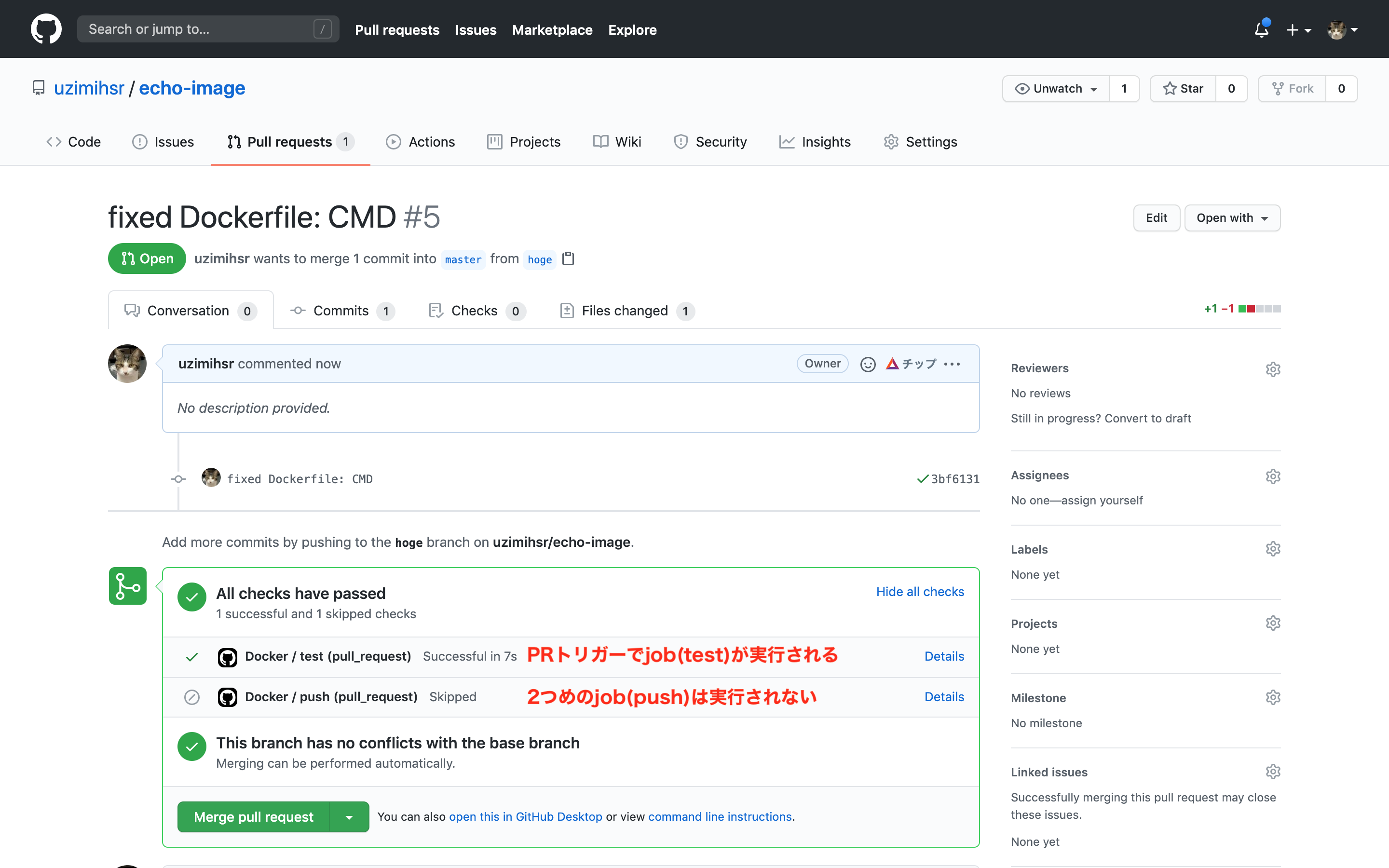Open Reviewers settings gear

point(1272,368)
